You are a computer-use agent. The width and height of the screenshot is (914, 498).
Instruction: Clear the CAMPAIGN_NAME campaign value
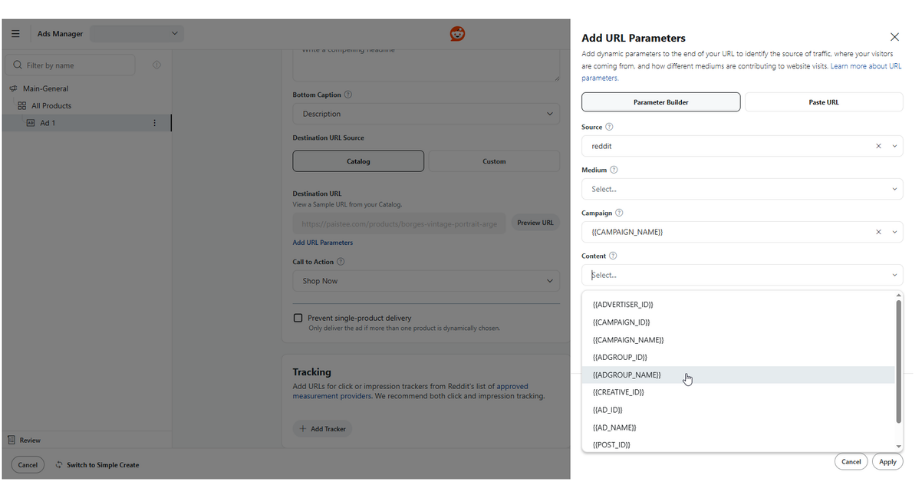[x=878, y=232]
